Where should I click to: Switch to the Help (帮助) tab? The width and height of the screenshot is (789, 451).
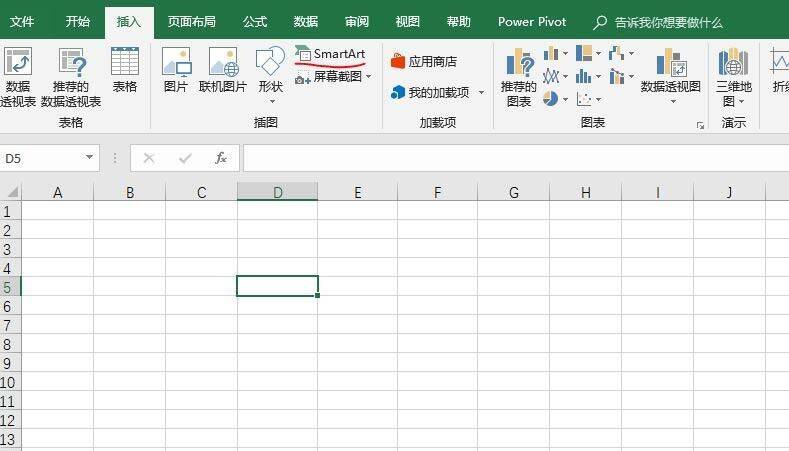pyautogui.click(x=458, y=22)
